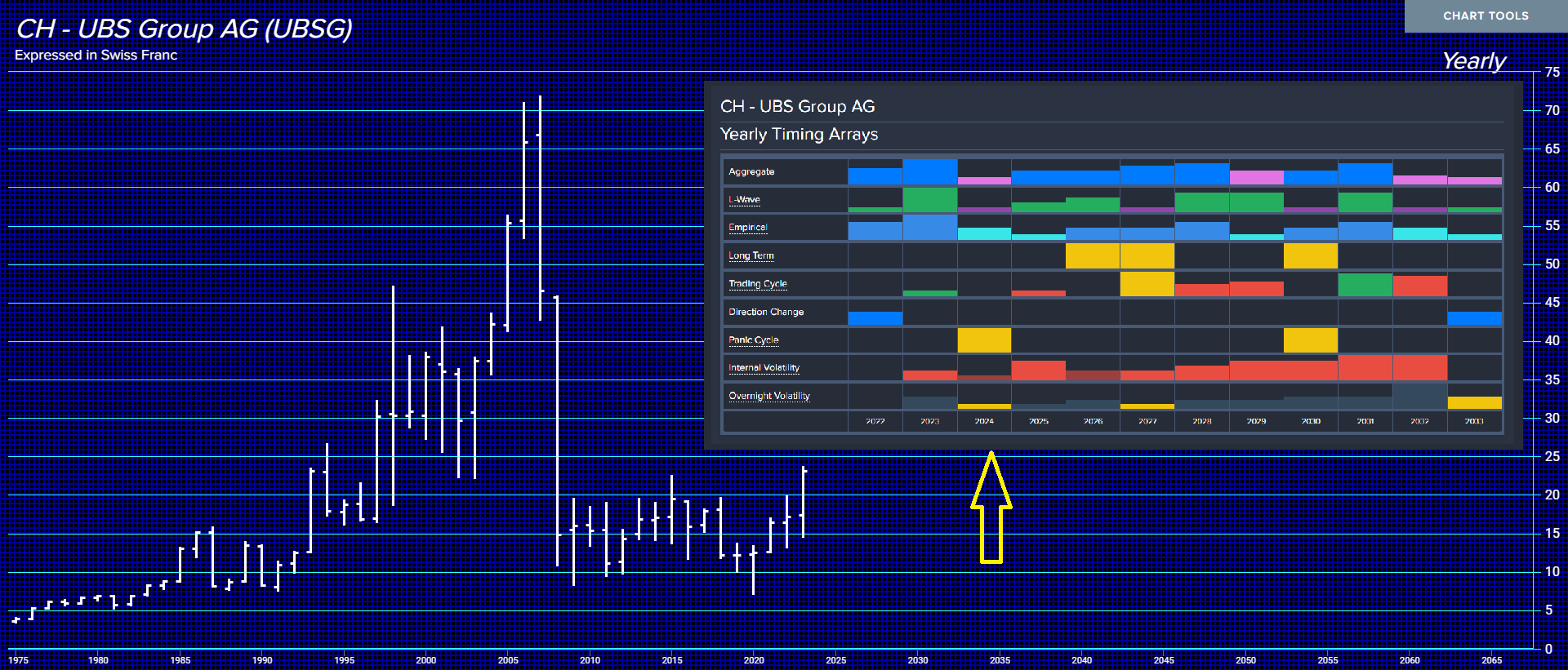Click the 2028 column label in the timing array

[1202, 421]
